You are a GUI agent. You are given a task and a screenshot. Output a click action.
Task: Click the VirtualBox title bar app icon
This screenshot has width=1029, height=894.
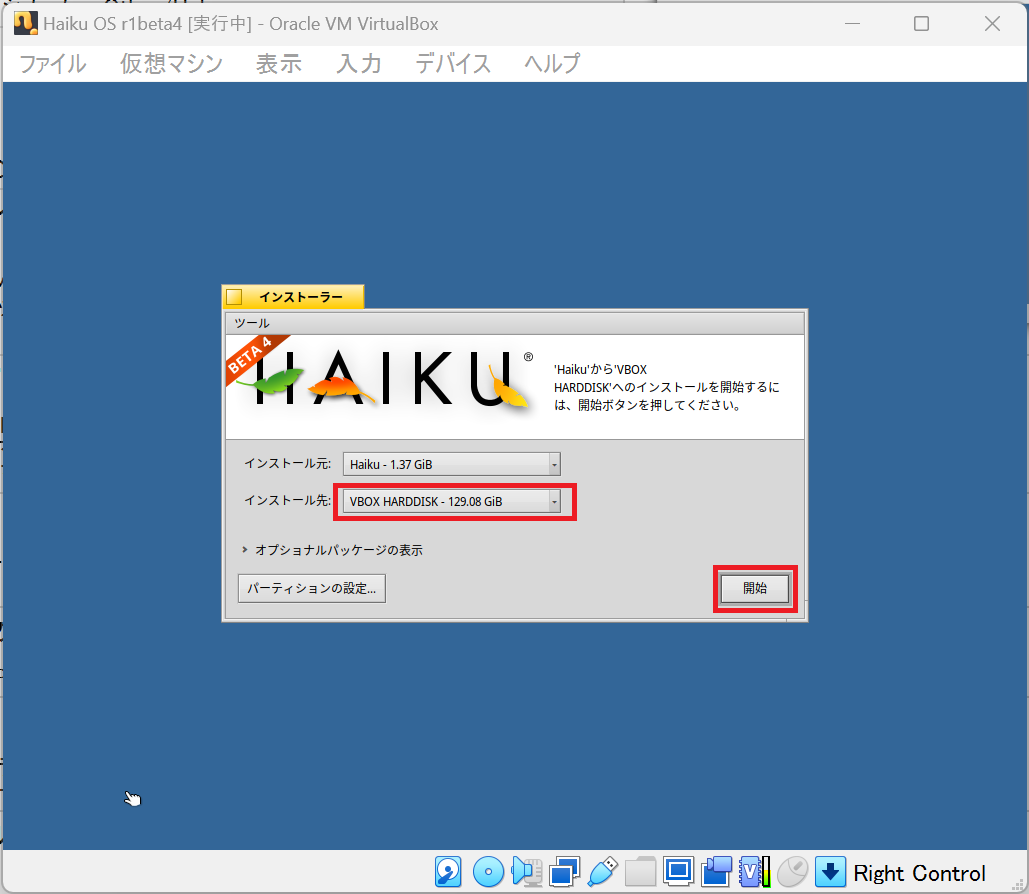[26, 24]
